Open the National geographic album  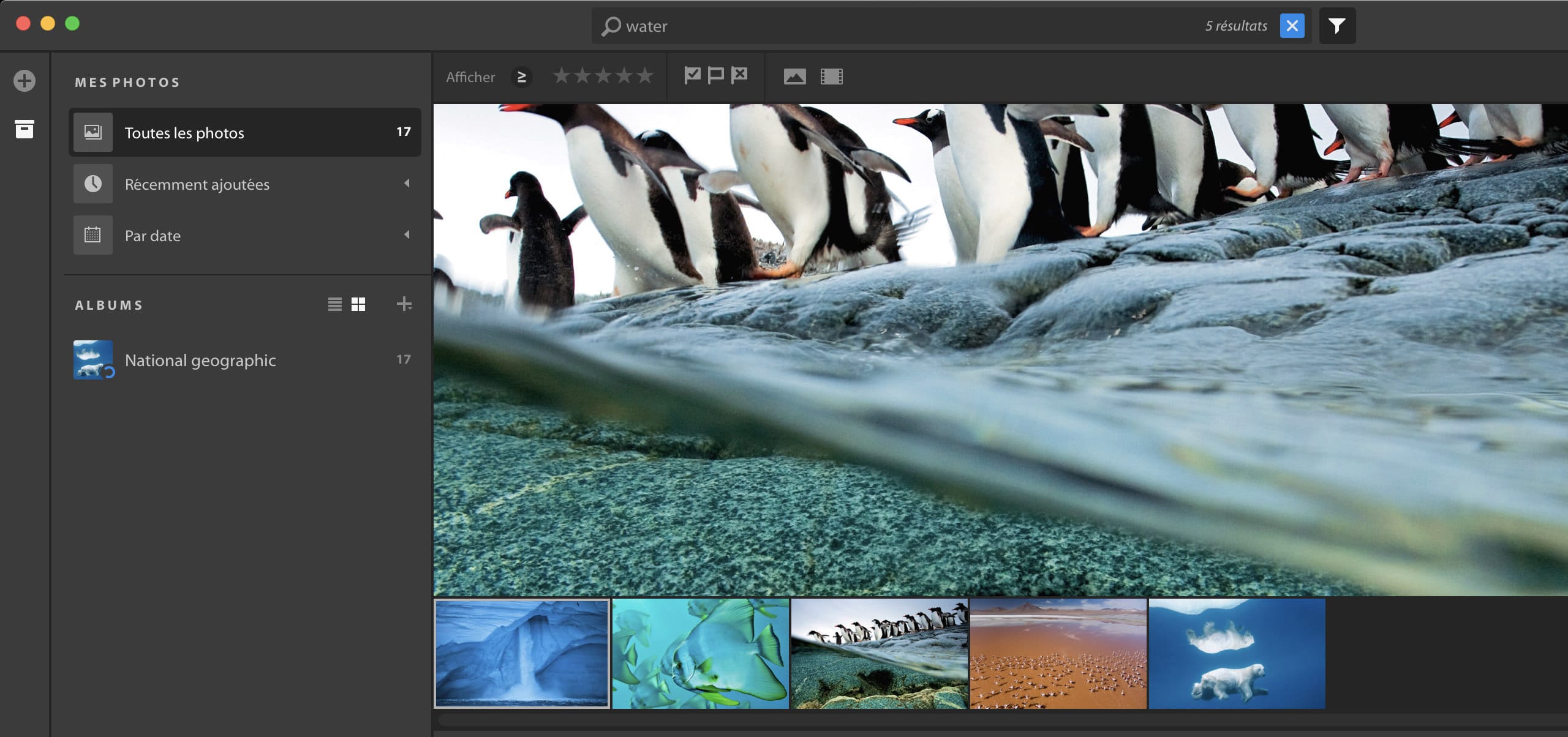(200, 360)
